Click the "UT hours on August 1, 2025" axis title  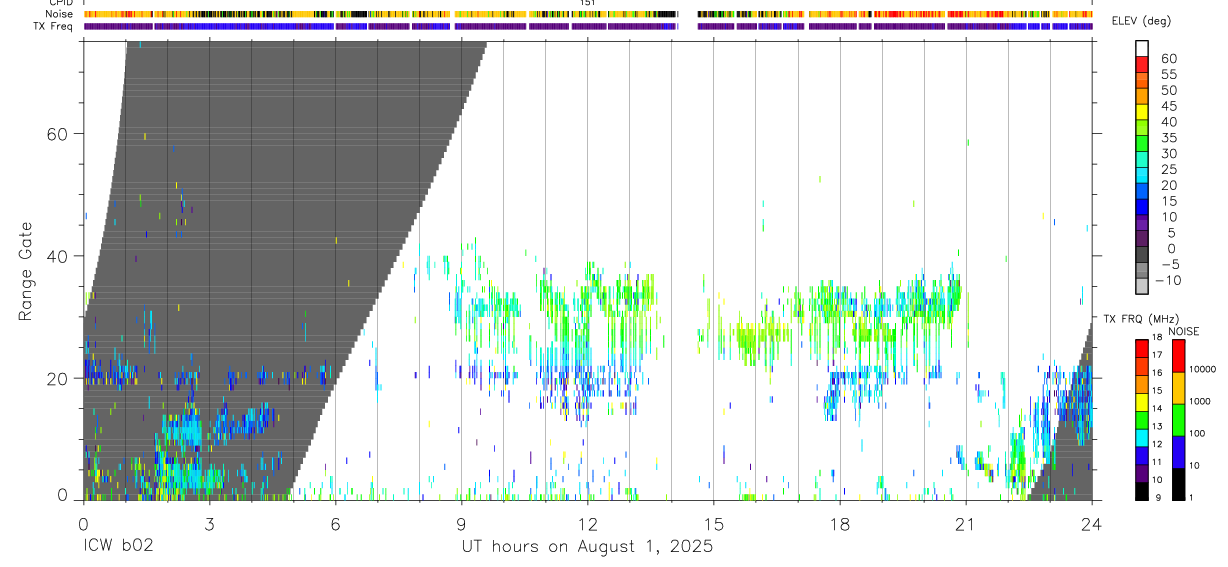pos(586,547)
